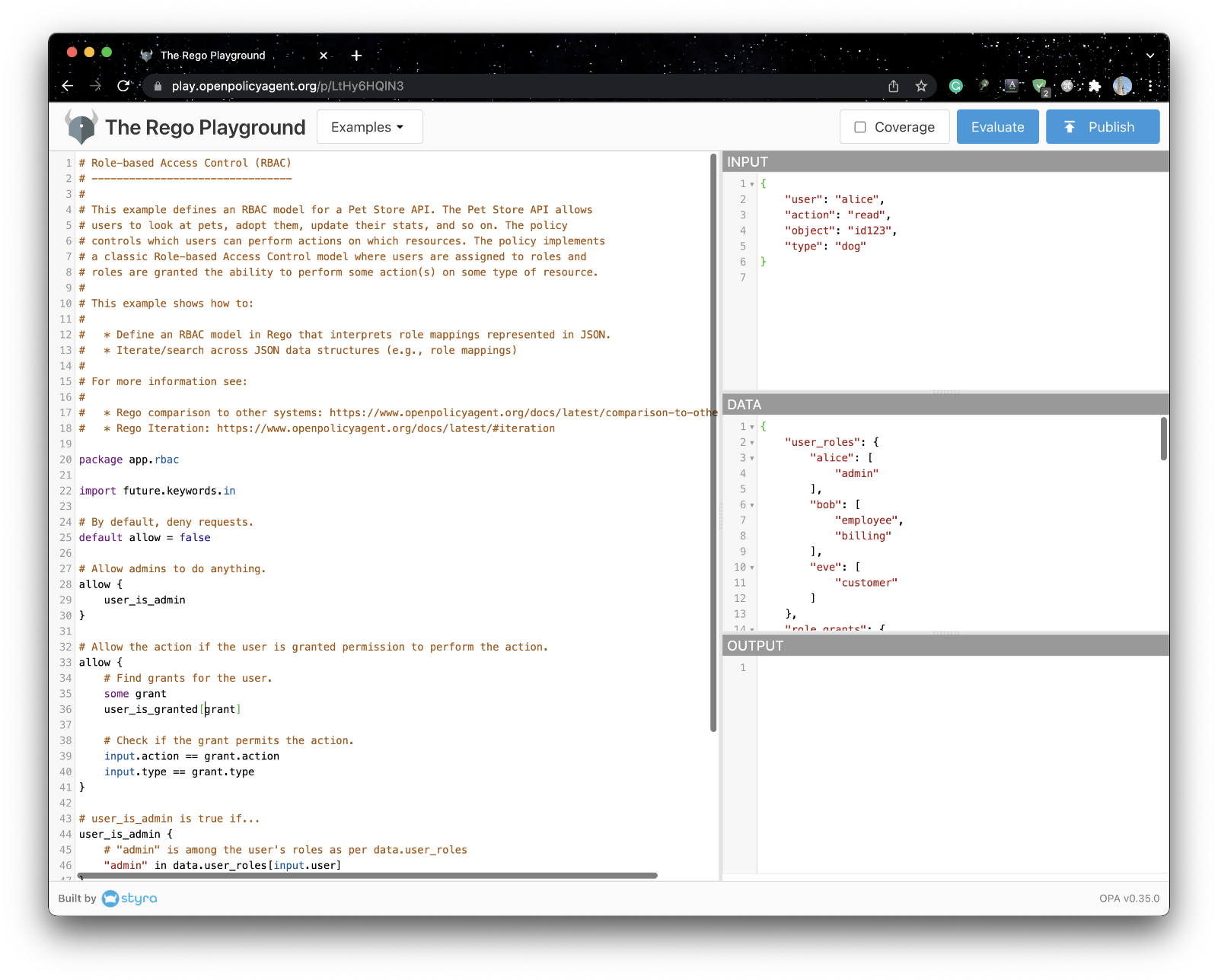Viewport: 1218px width, 980px height.
Task: Click the DATA panel vertical scrollbar
Action: (1164, 439)
